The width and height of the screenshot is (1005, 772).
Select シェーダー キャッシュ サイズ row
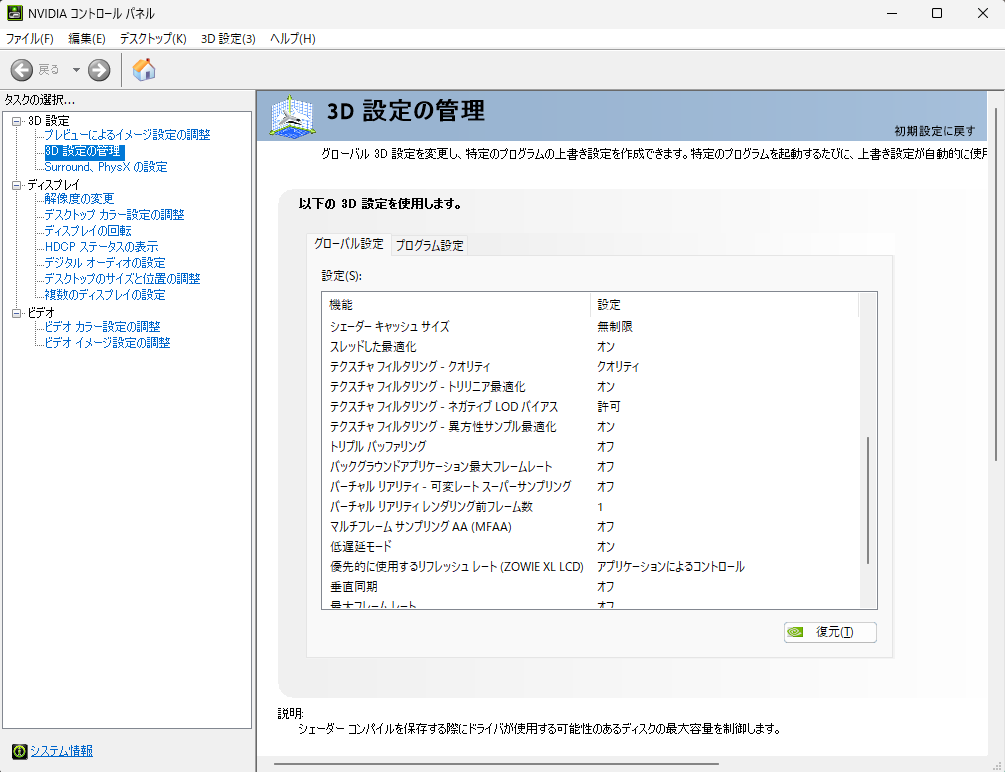tap(590, 326)
